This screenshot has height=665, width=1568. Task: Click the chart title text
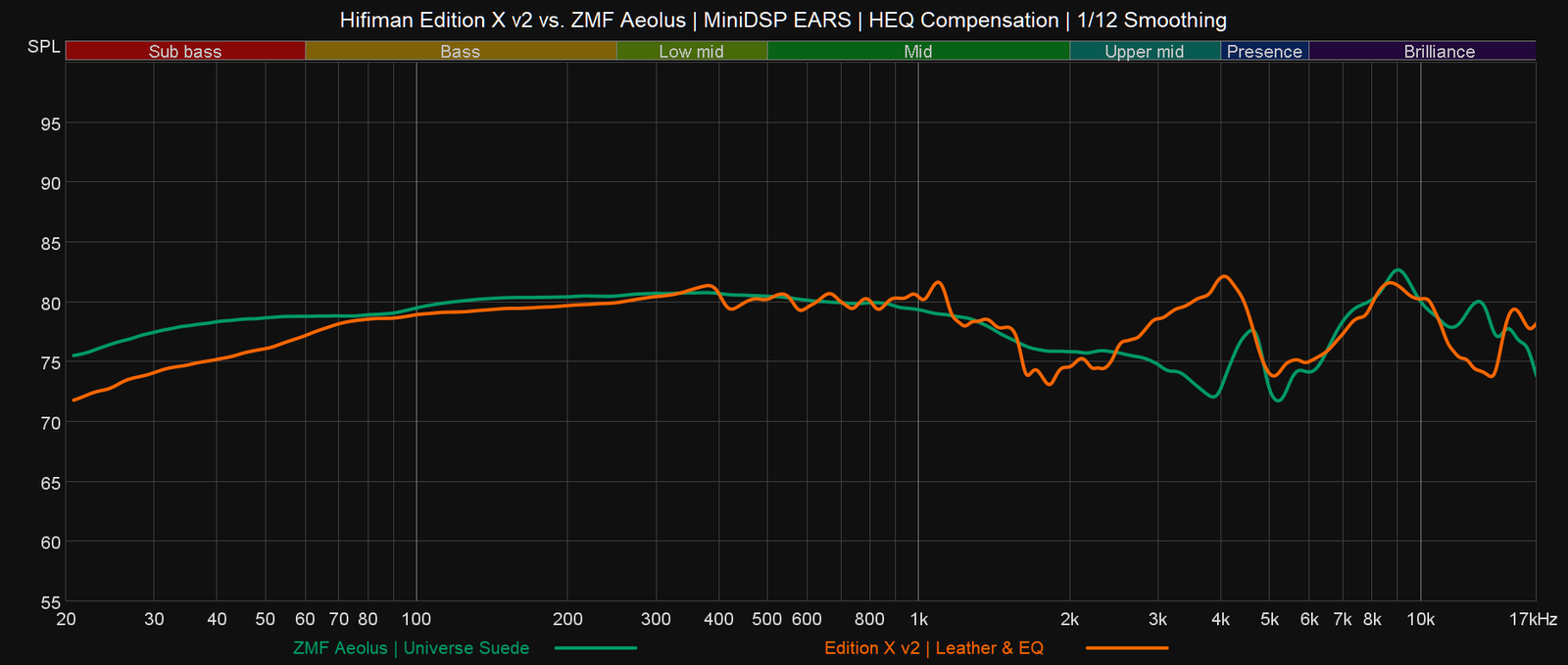783,20
